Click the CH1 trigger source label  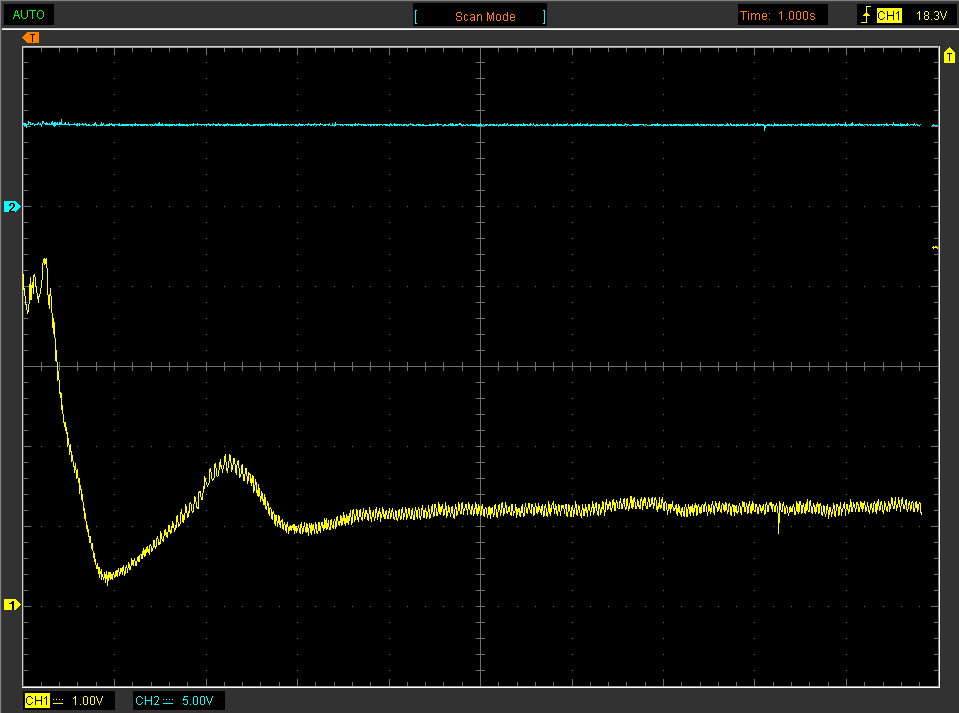[x=889, y=16]
